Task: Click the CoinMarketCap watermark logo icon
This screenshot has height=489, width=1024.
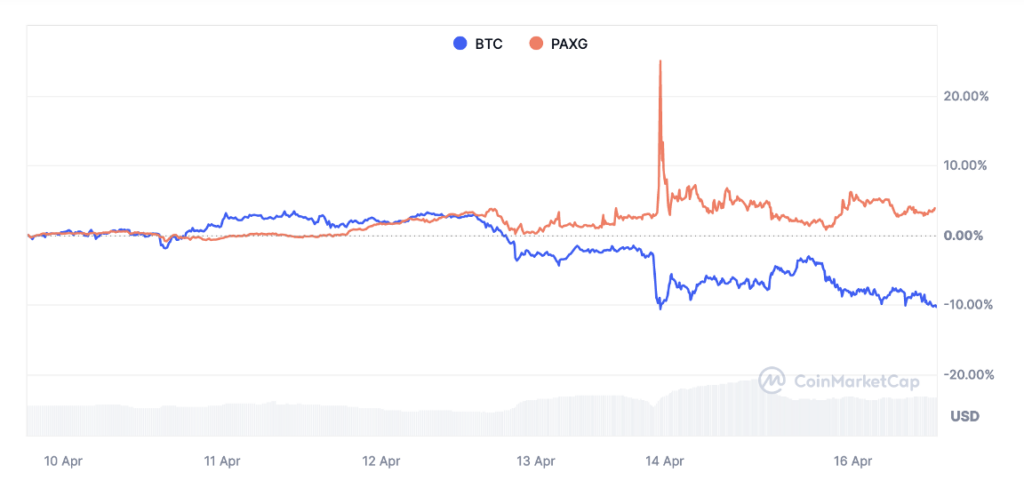Action: [772, 380]
